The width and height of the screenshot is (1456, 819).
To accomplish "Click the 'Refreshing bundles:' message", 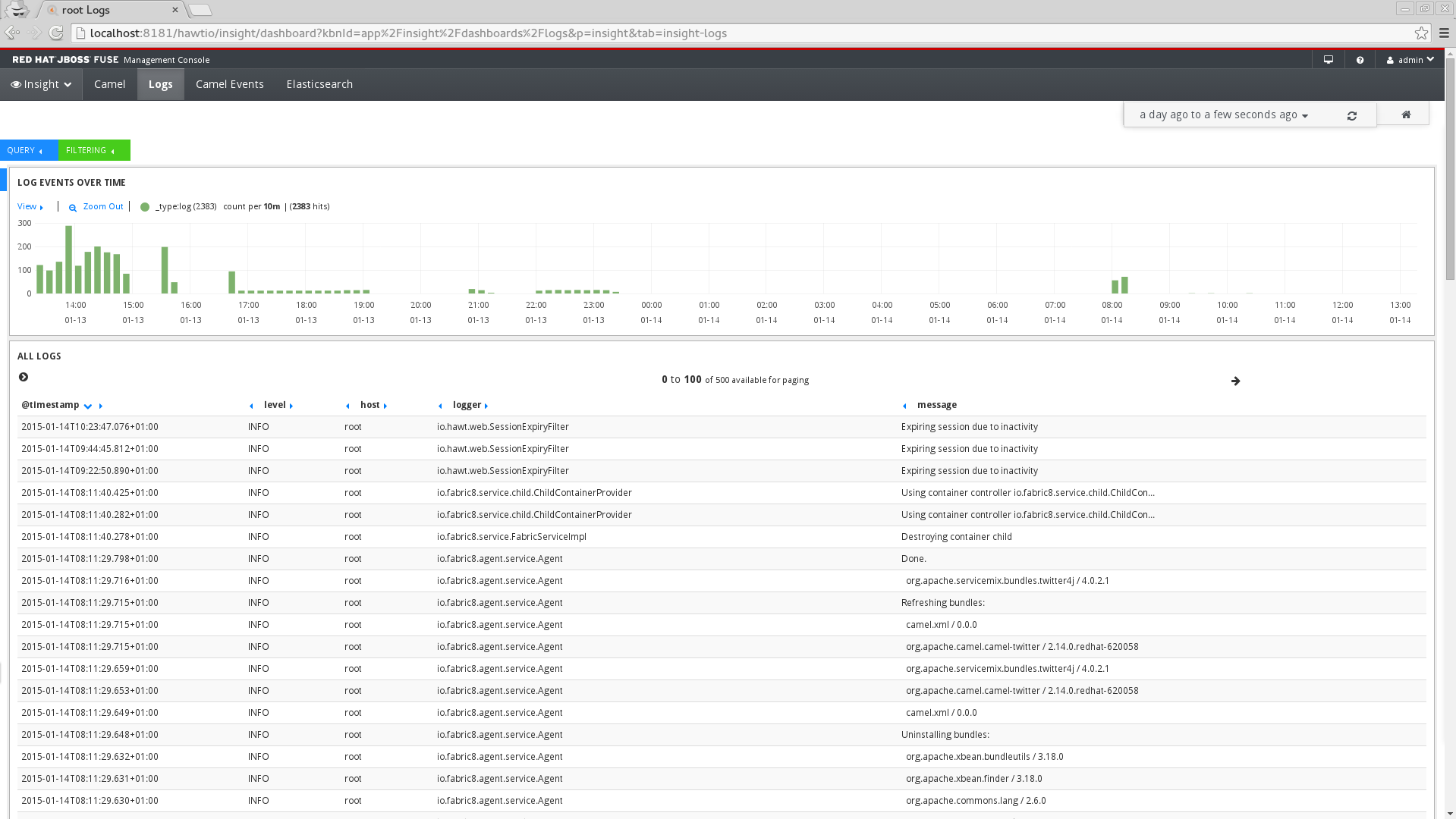I will (942, 603).
